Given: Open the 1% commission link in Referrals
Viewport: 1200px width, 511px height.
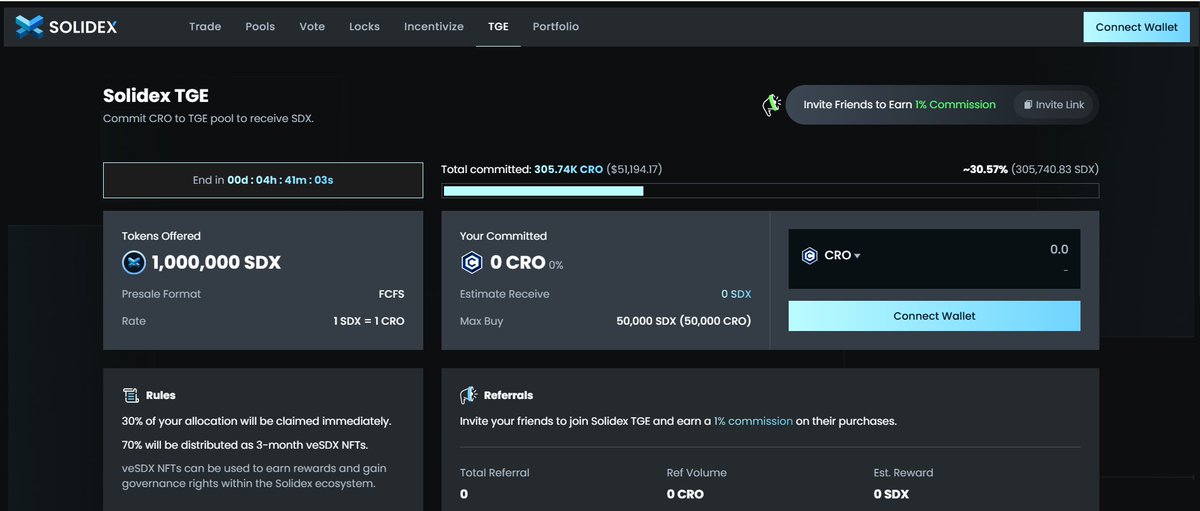Looking at the screenshot, I should coord(753,421).
